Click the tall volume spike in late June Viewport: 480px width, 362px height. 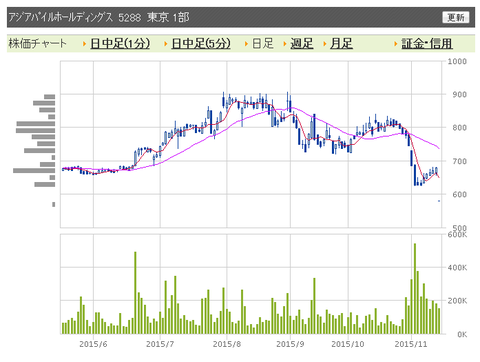[x=135, y=293]
